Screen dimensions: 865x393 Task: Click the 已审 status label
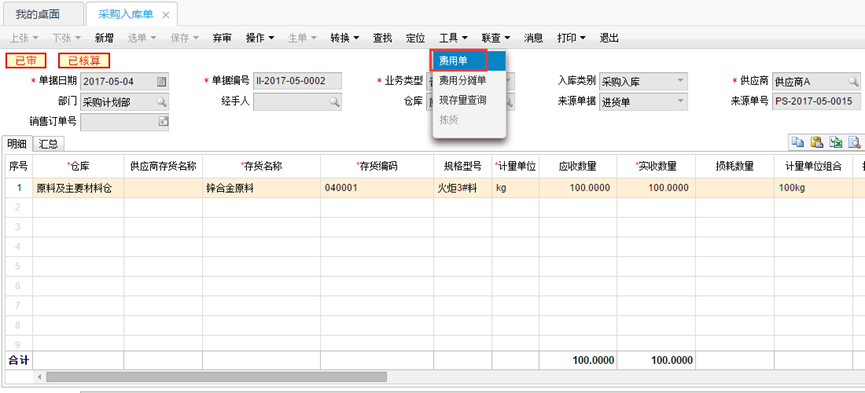tap(25, 61)
